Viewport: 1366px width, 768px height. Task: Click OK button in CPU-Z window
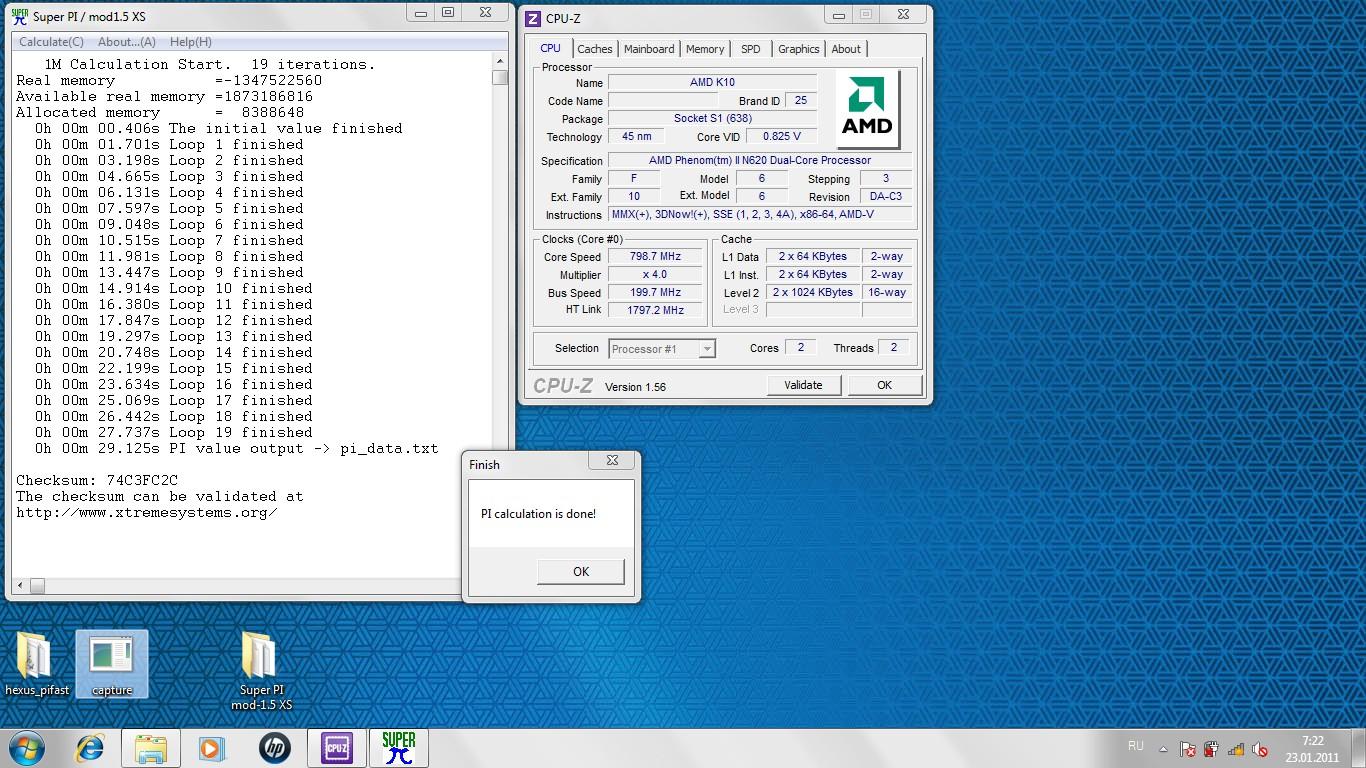(884, 385)
